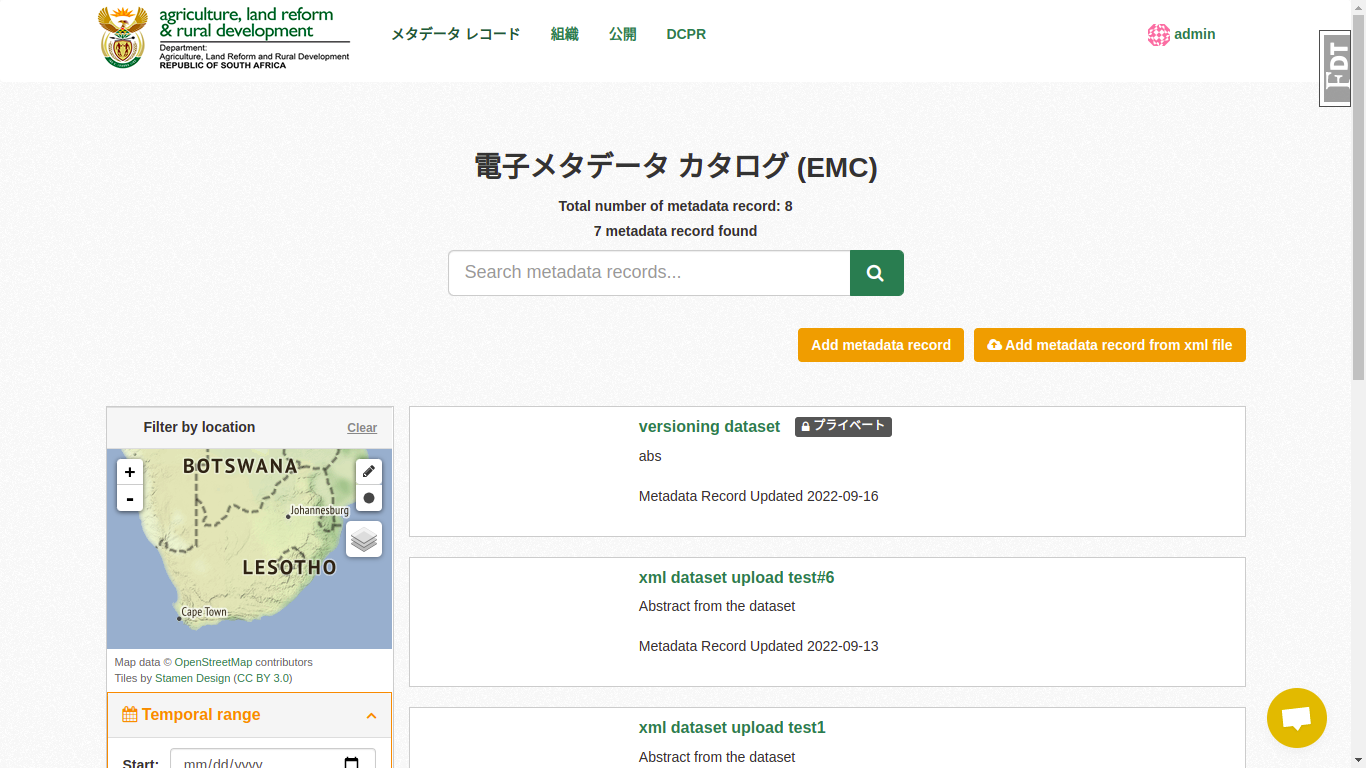Click the プライベート badge on versioning dataset
This screenshot has width=1366, height=768.
(x=843, y=426)
